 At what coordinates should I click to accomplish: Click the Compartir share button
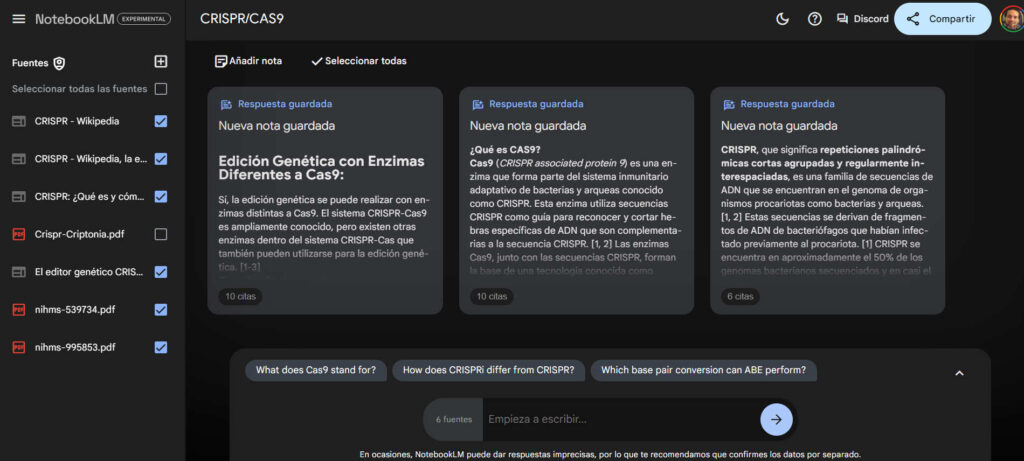click(x=942, y=19)
